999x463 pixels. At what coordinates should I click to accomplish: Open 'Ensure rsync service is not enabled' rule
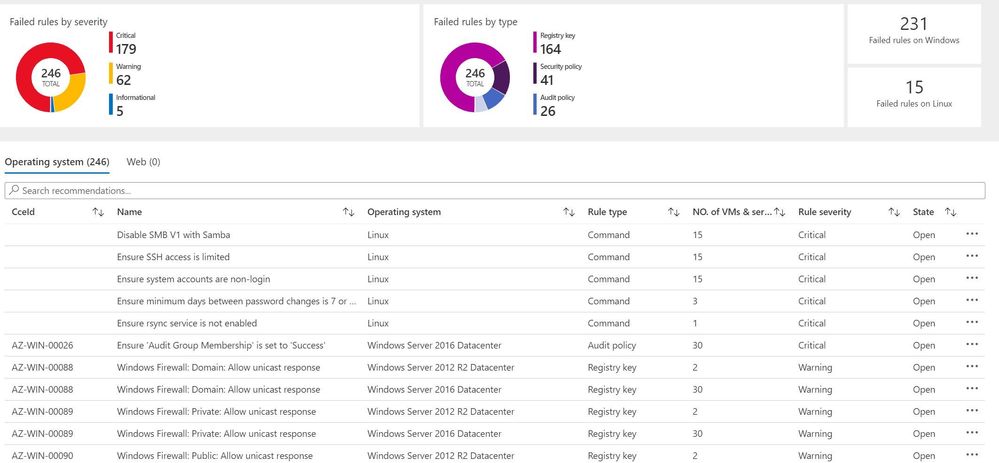click(x=187, y=324)
